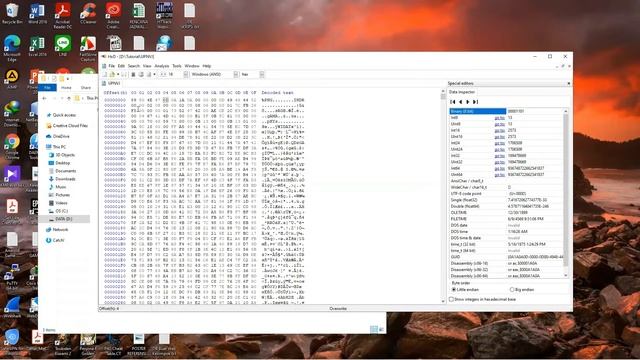Open HxD Edit menu
640x360 pixels.
pos(121,66)
